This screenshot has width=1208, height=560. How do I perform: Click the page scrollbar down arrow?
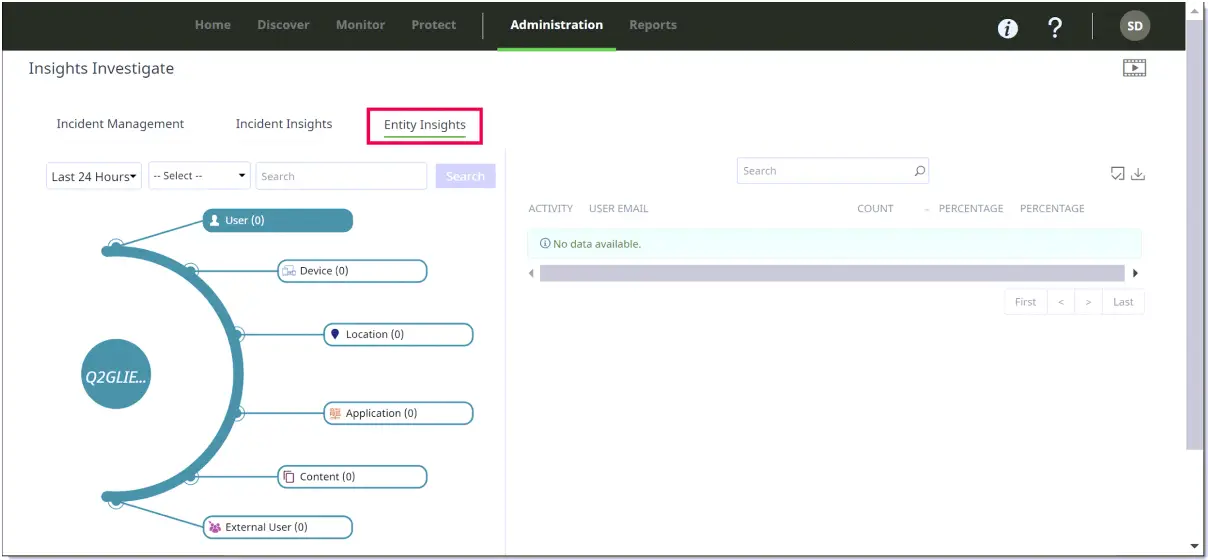1195,546
